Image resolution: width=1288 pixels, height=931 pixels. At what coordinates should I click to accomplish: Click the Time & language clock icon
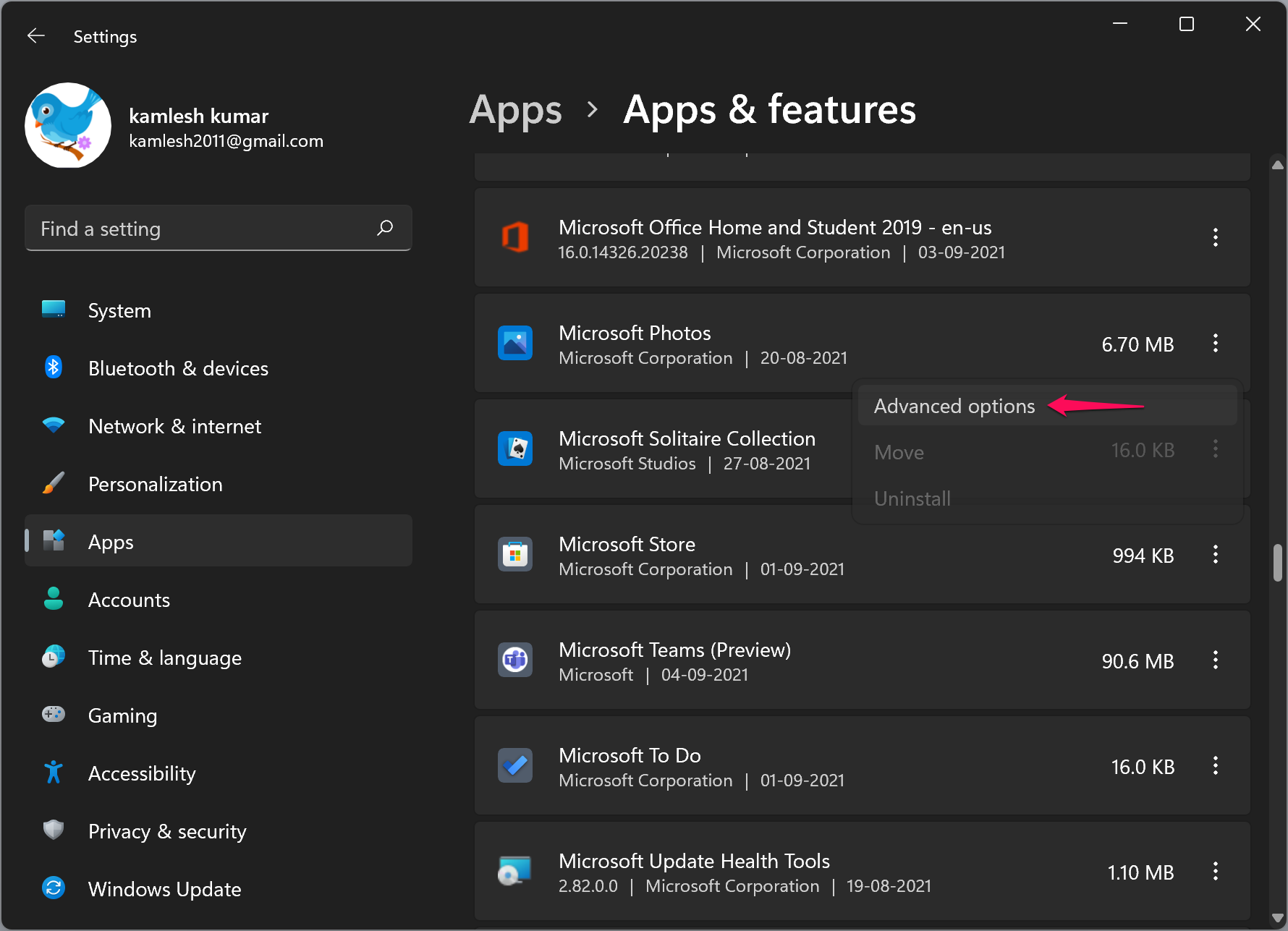coord(54,656)
